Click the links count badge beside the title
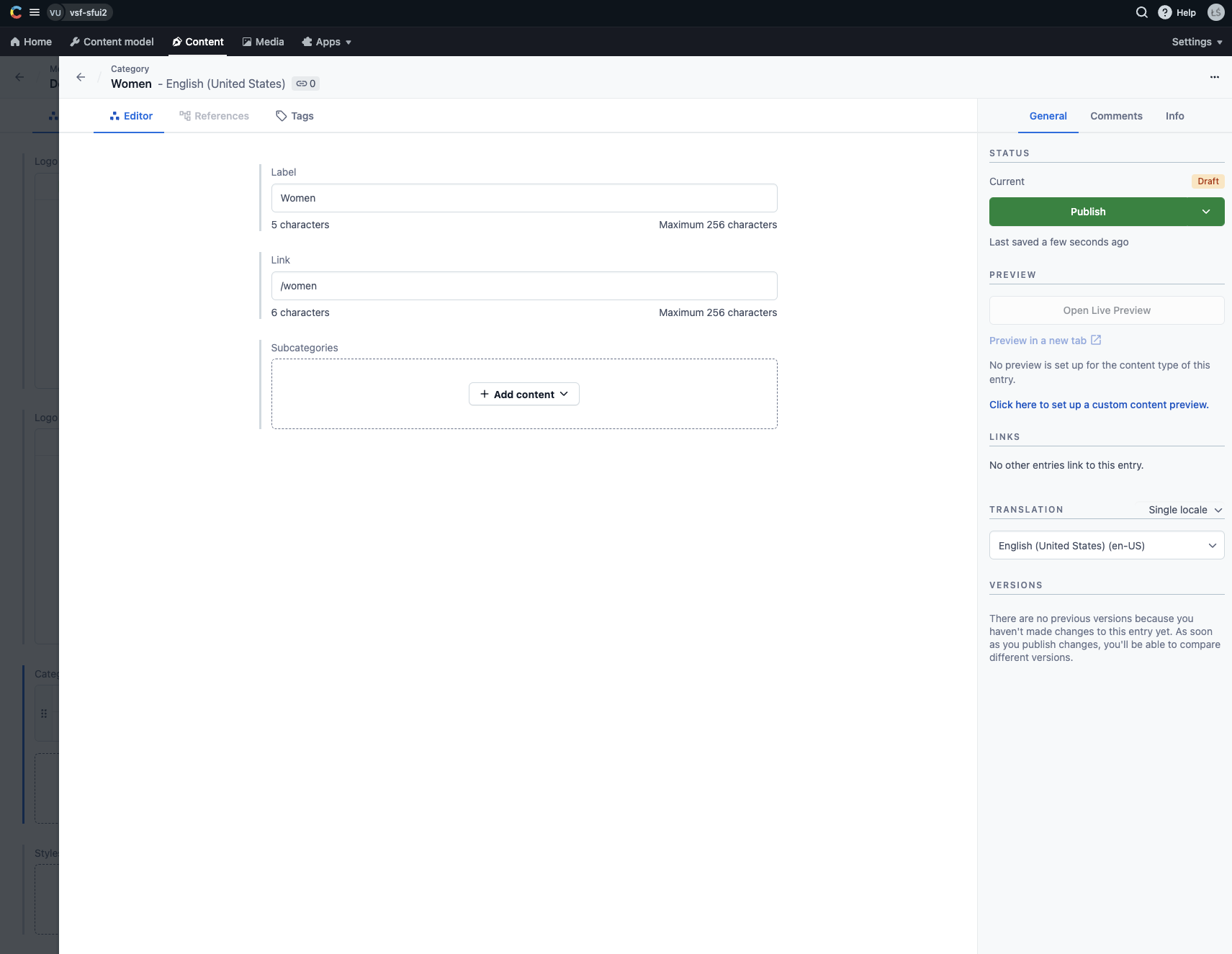The image size is (1232, 954). point(306,84)
